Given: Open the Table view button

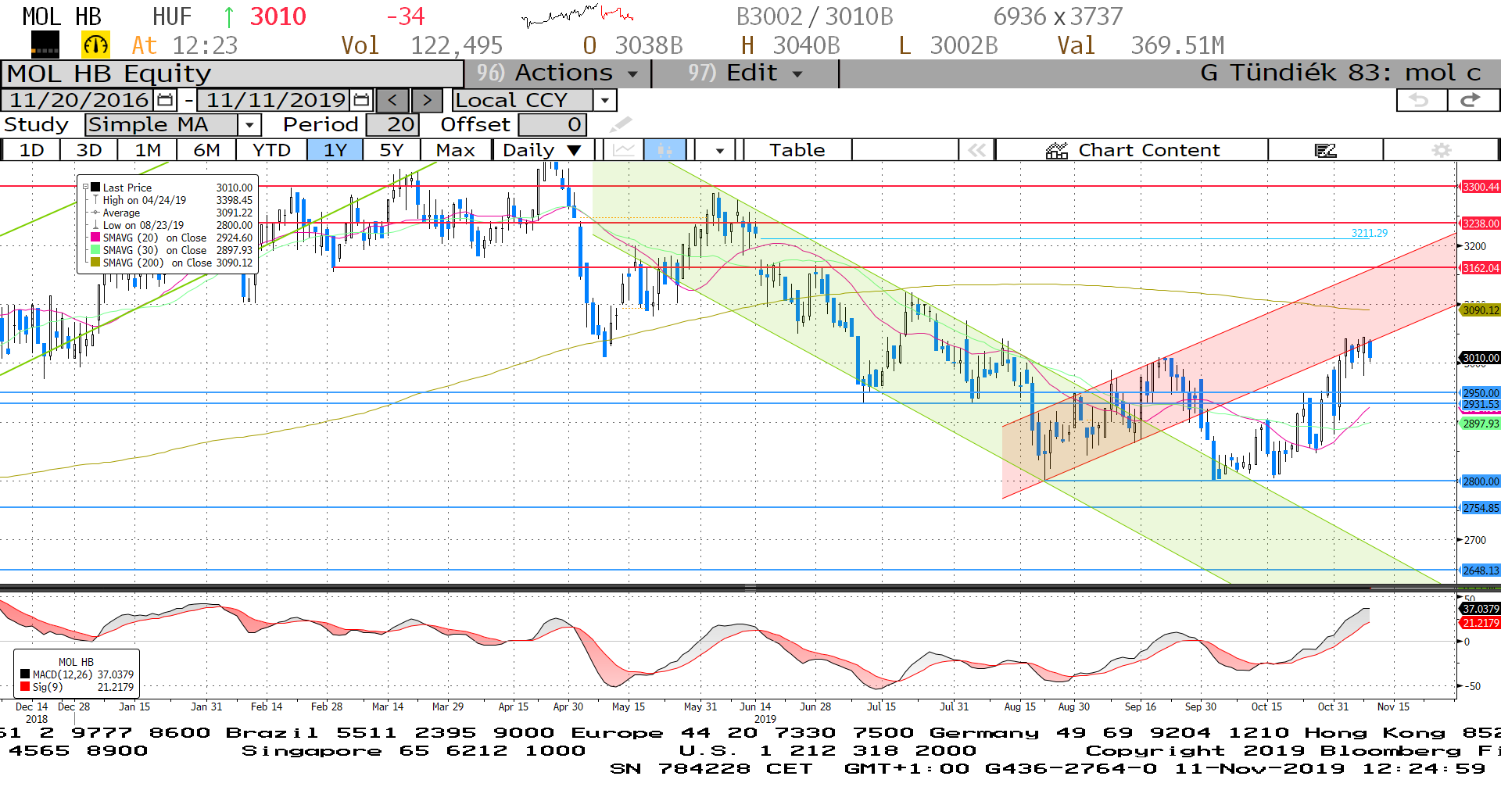Looking at the screenshot, I should [x=797, y=150].
